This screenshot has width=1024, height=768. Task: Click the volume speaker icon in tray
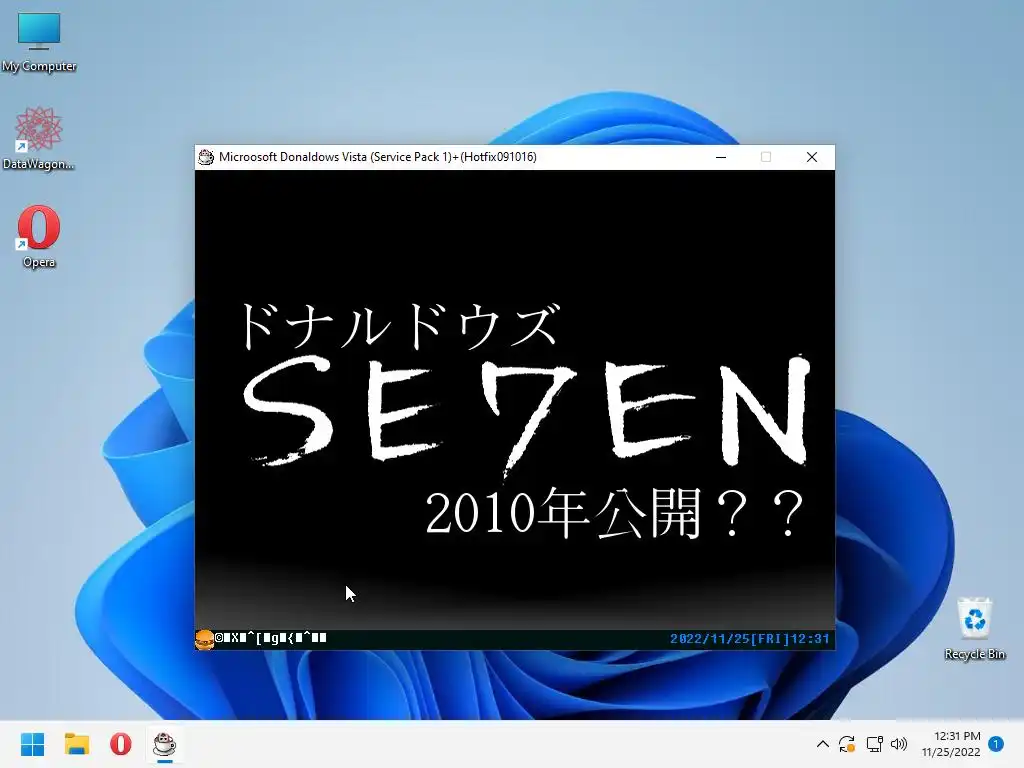pos(899,744)
